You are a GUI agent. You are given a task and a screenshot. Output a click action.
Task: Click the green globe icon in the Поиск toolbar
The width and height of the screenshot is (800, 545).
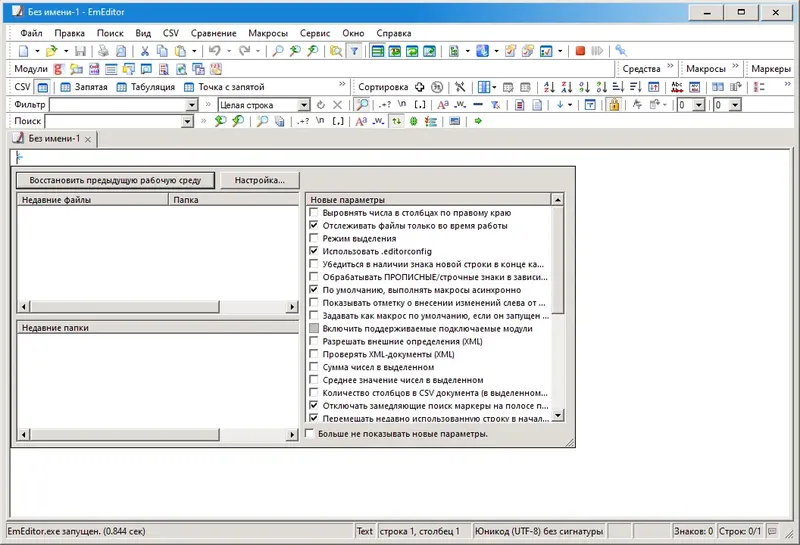[x=414, y=121]
